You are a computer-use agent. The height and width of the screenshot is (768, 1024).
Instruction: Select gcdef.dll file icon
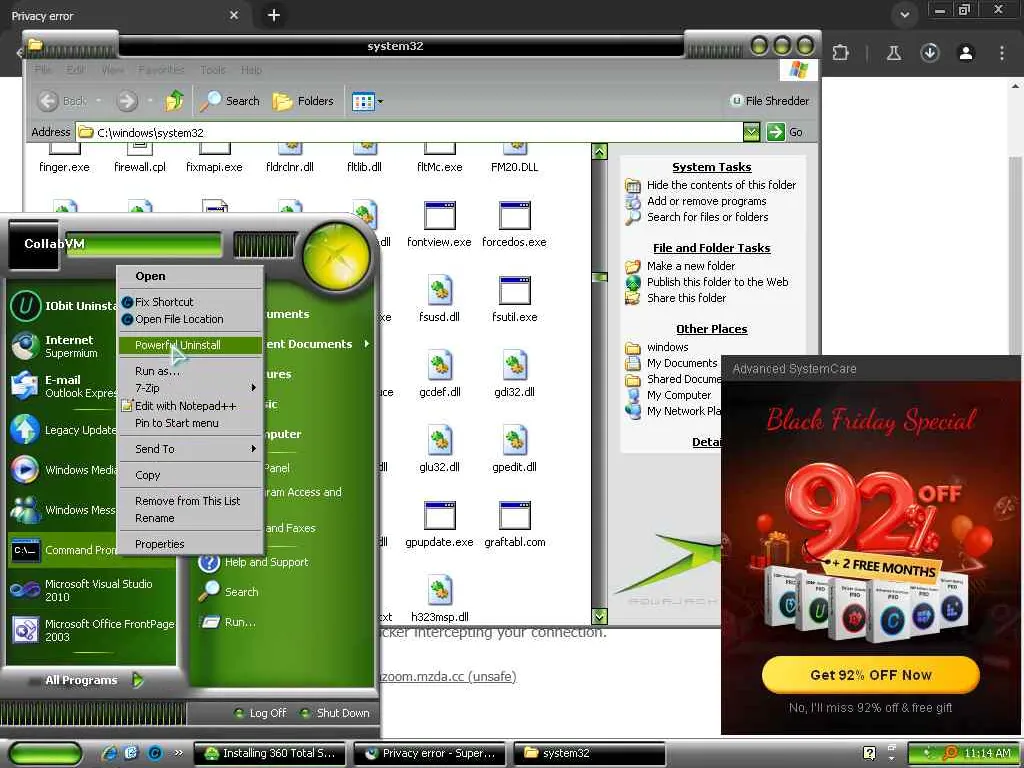pos(440,366)
